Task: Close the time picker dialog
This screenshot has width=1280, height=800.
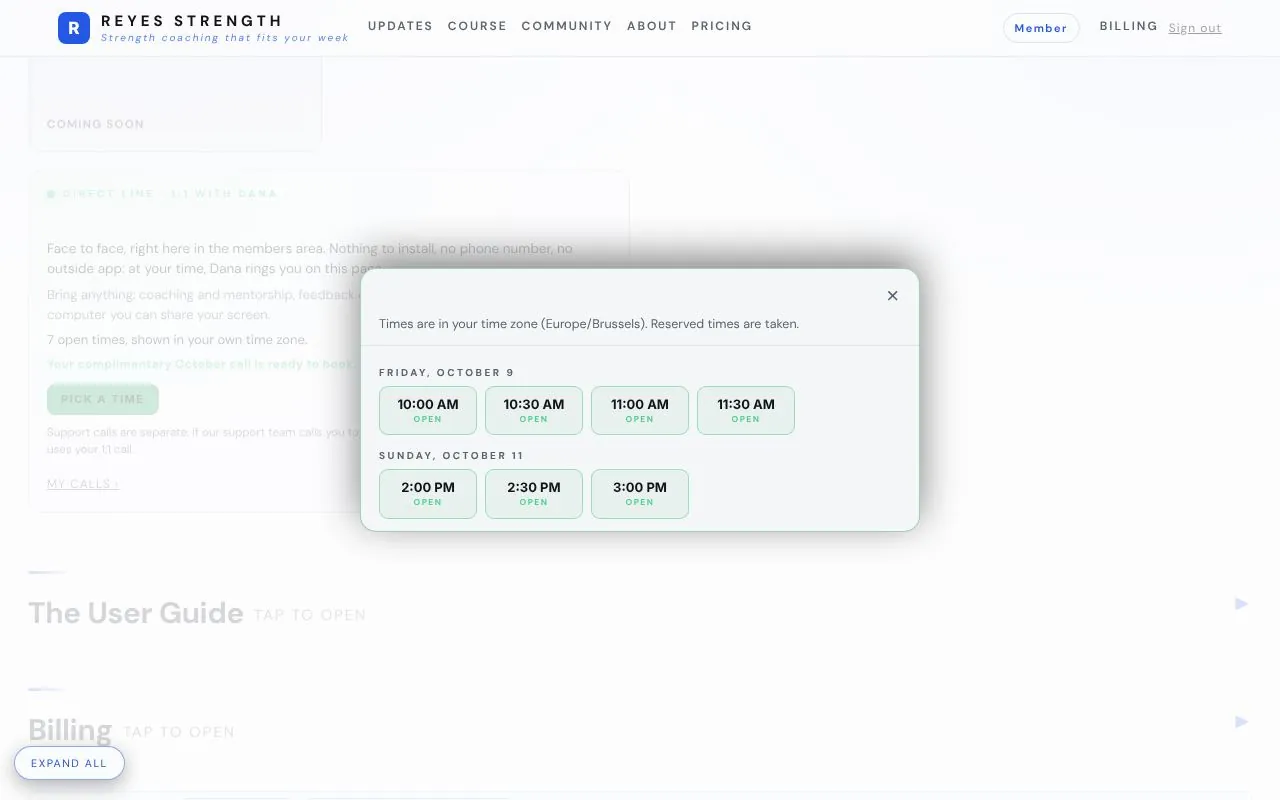Action: [x=893, y=295]
